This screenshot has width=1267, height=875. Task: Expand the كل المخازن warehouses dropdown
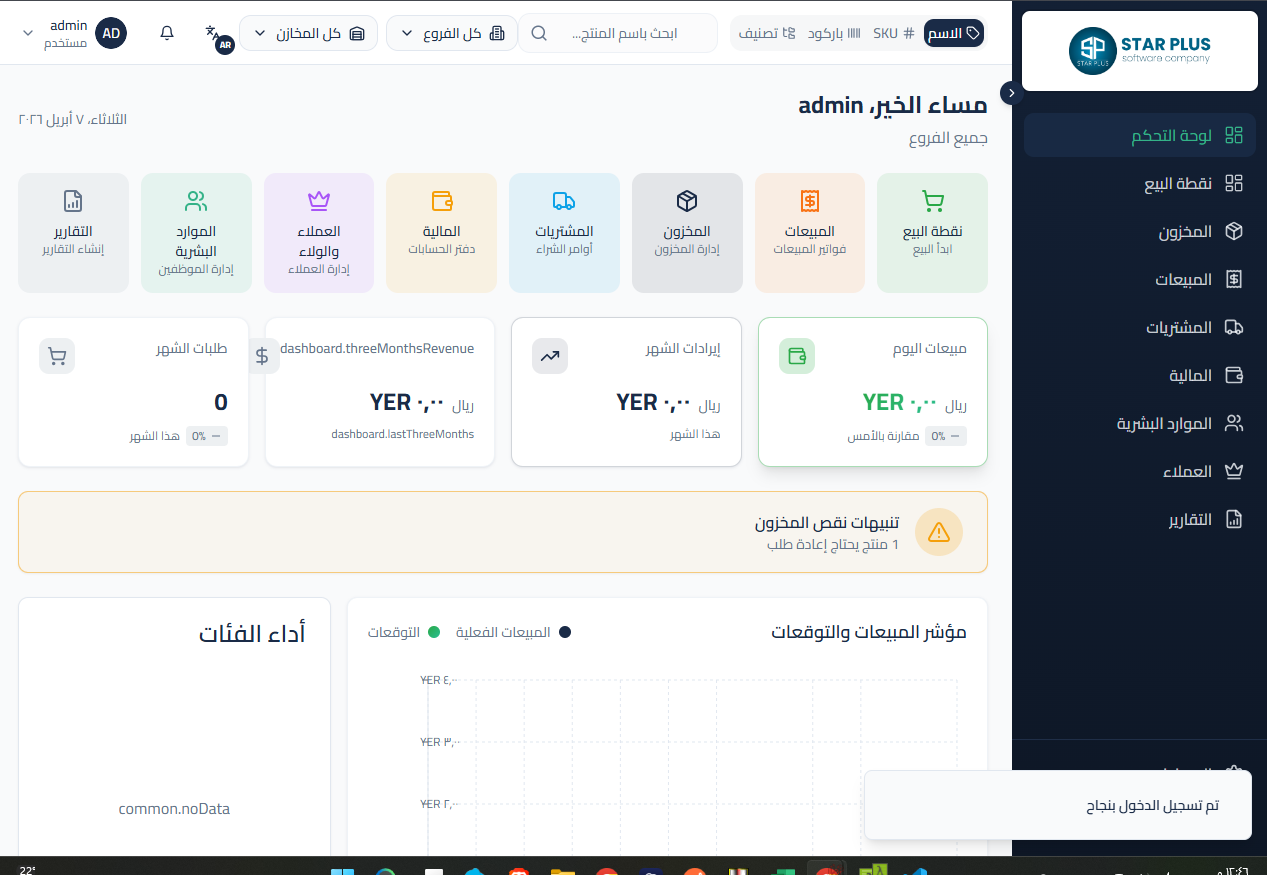(308, 33)
